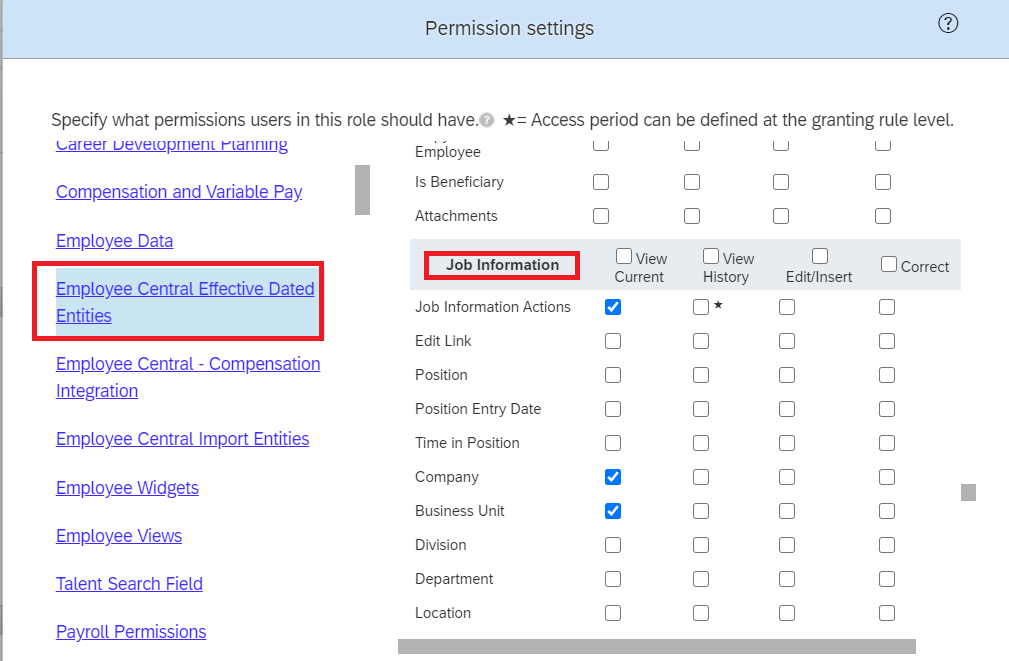Uncheck View Current for Business Unit

[613, 511]
